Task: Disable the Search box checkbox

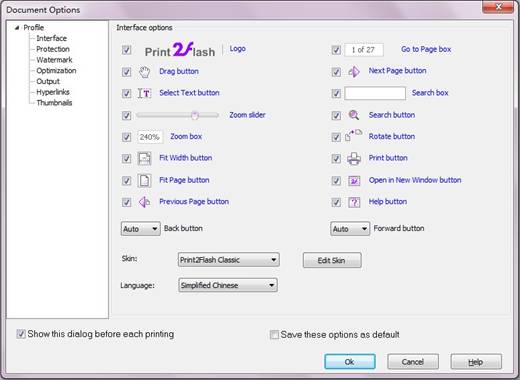Action: point(336,94)
